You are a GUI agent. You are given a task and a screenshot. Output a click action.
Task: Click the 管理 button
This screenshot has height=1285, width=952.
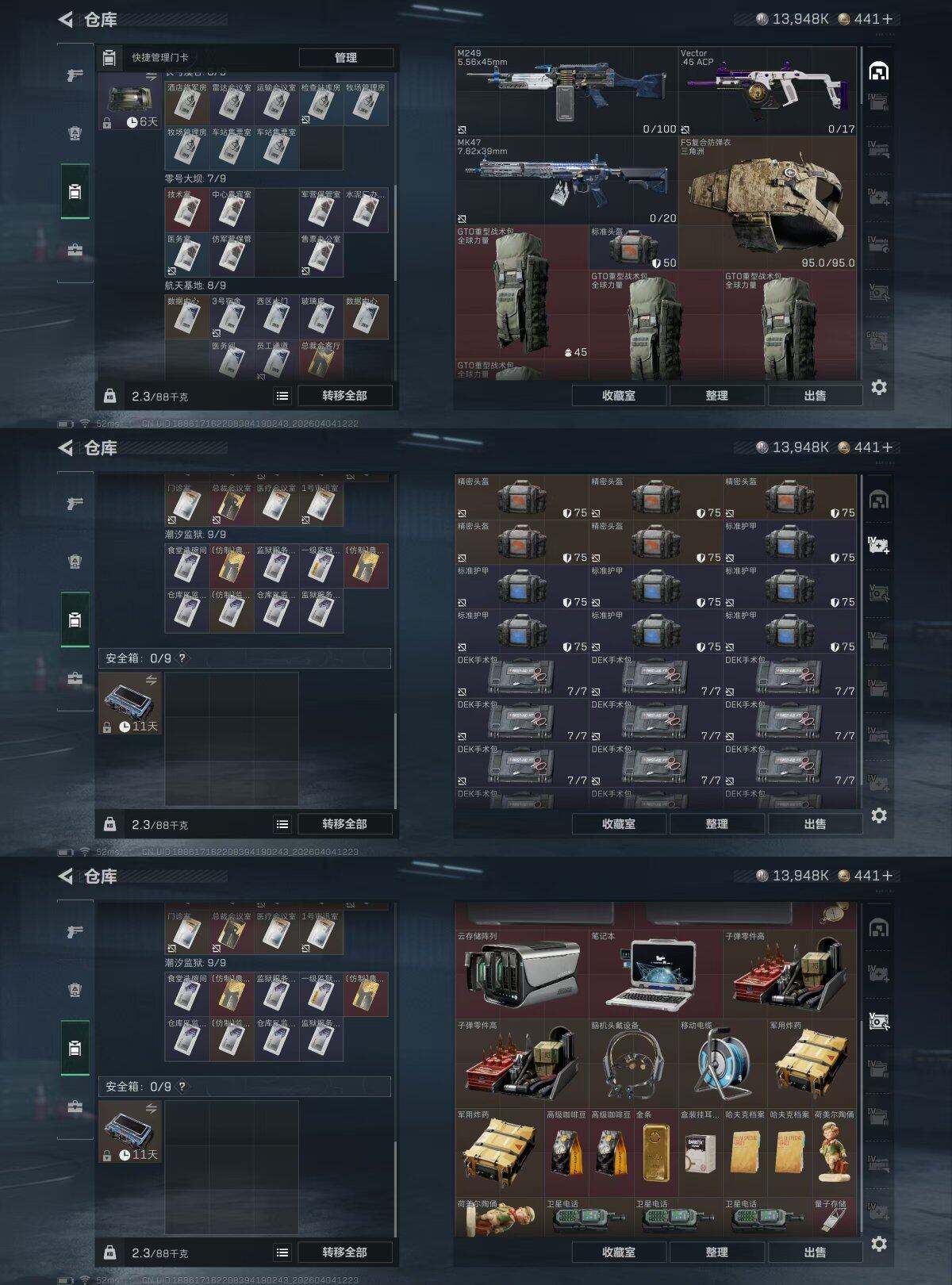click(346, 58)
